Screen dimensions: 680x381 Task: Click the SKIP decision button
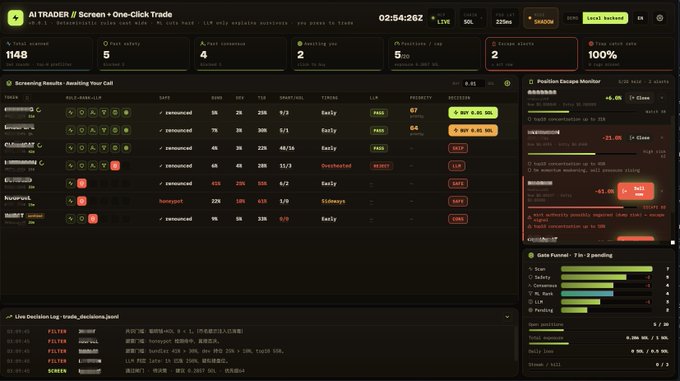click(458, 148)
